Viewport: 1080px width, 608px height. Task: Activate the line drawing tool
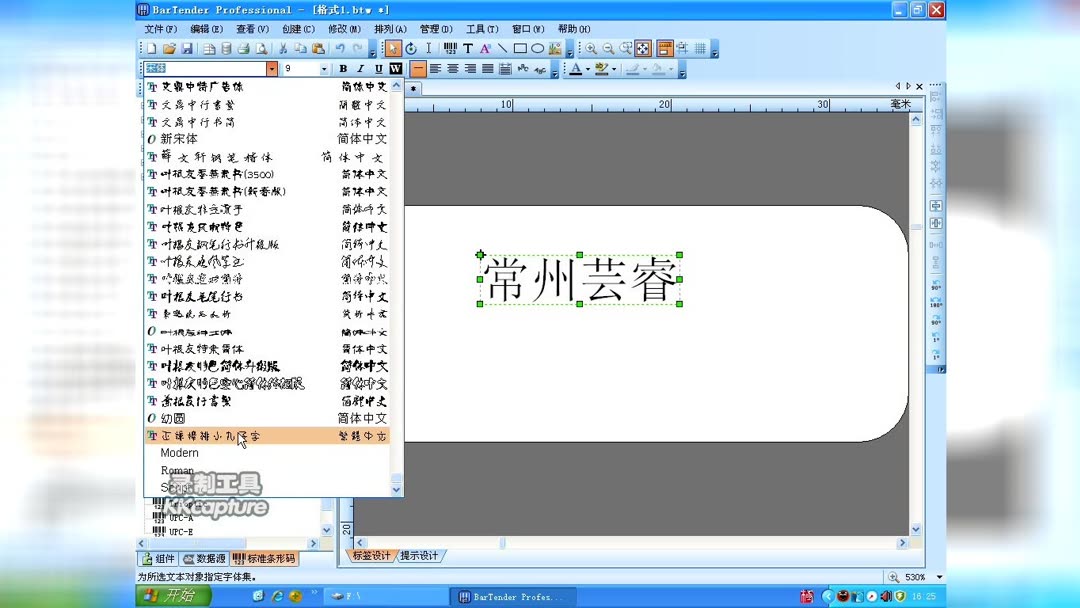pos(502,48)
